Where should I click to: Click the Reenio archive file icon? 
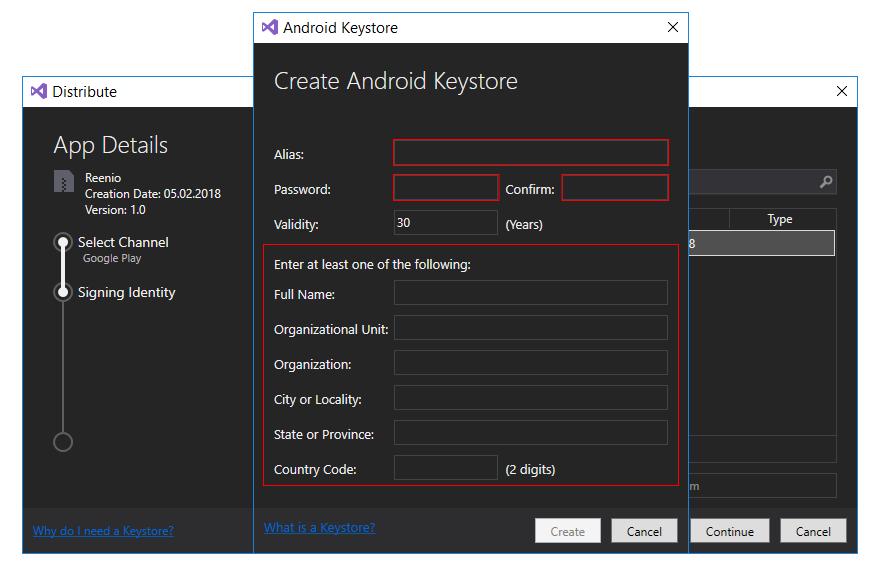tap(64, 181)
